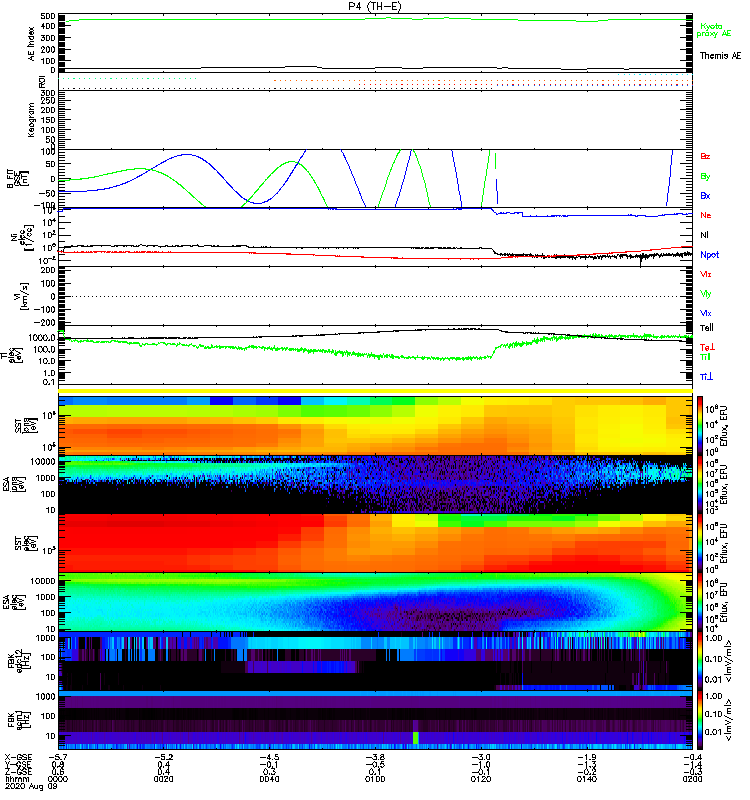Click the "Keogram" y-axis label
The height and width of the screenshot is (800, 750).
[x=31, y=119]
